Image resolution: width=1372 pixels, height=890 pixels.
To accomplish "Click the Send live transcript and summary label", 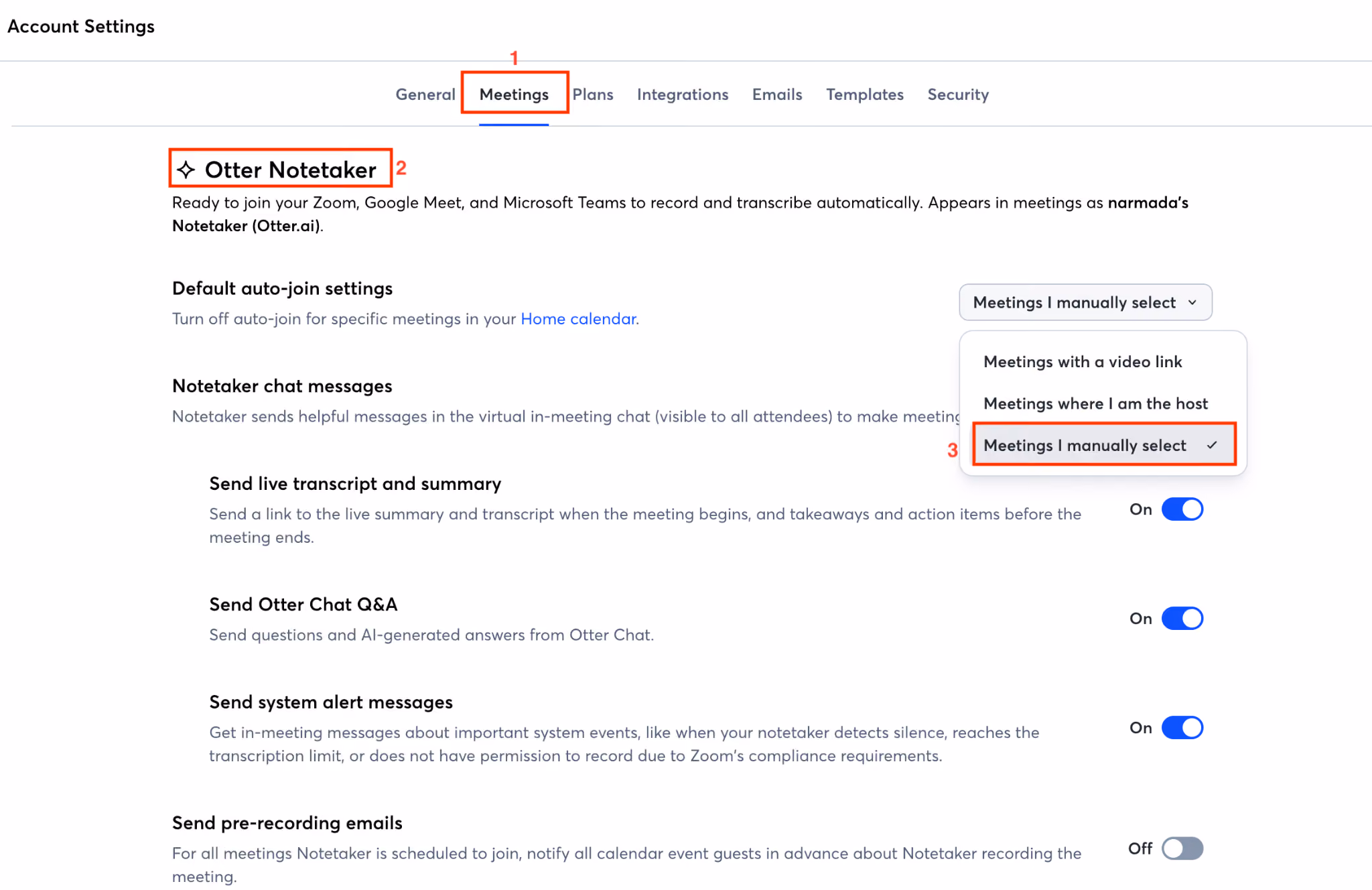I will point(355,484).
